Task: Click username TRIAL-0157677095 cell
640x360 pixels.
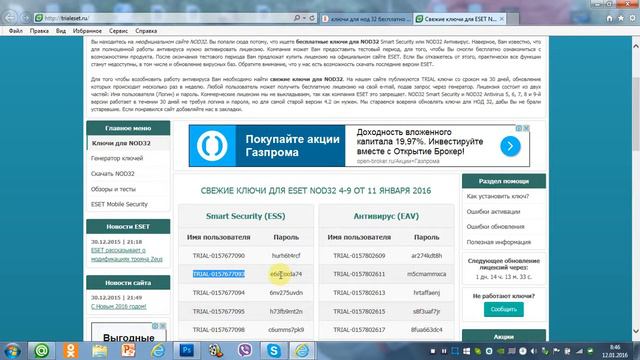Action: pyautogui.click(x=219, y=311)
